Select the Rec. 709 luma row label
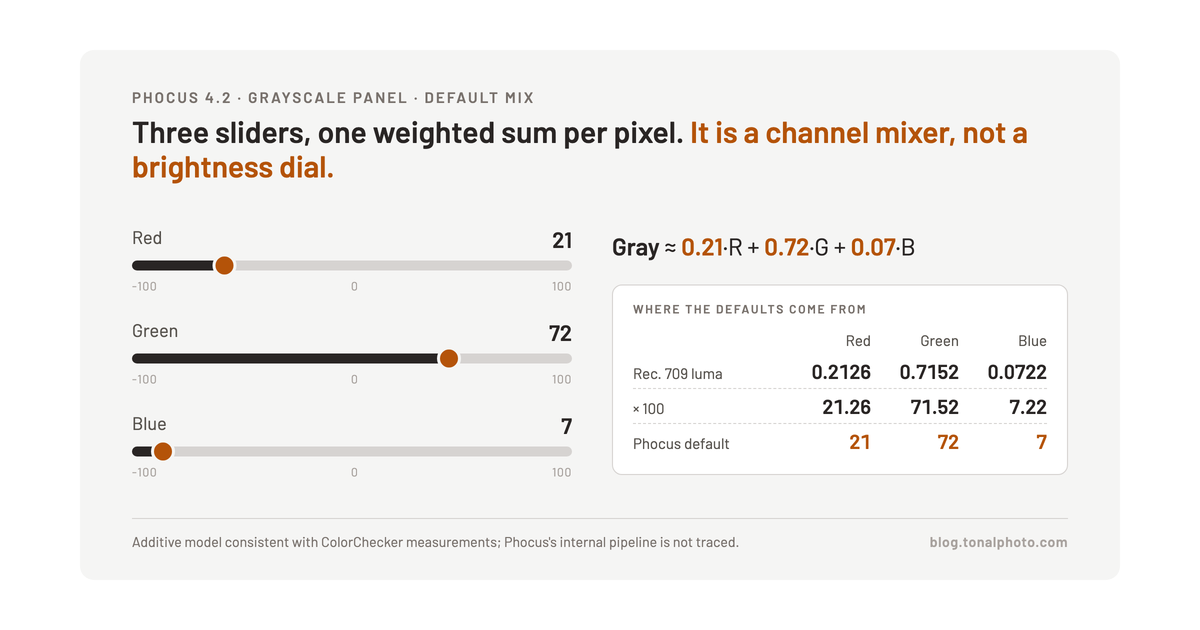This screenshot has width=1200, height=630. click(678, 374)
